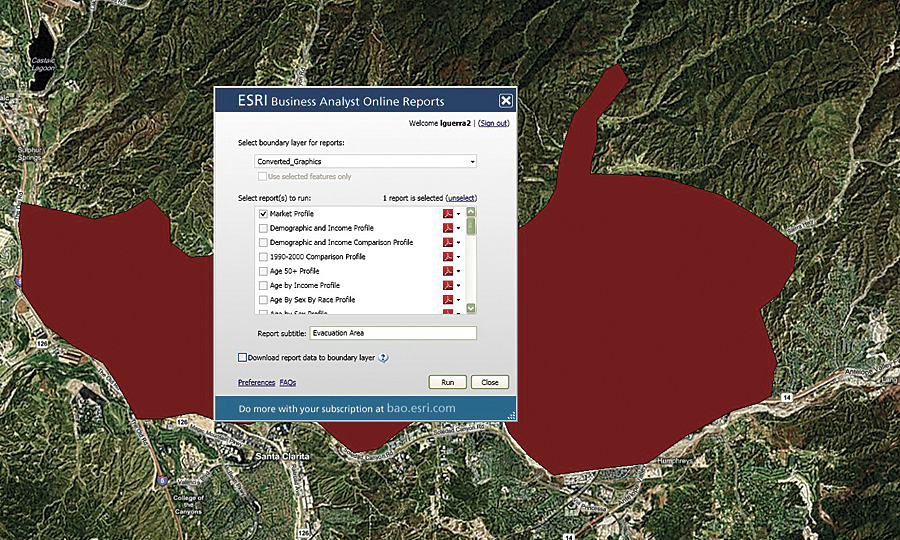
Task: Check the Age 50+ Profile report
Action: pyautogui.click(x=263, y=271)
